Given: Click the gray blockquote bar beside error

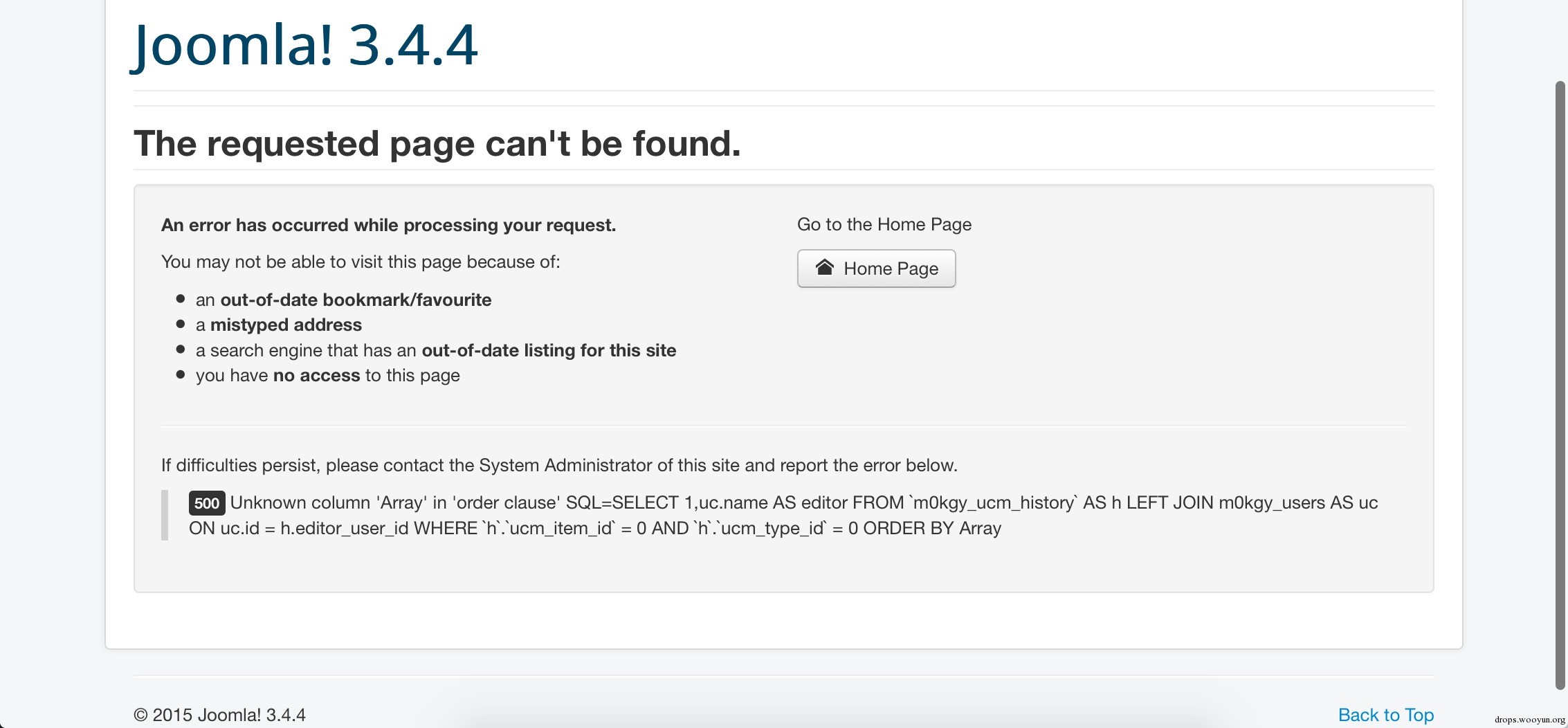Looking at the screenshot, I should pos(165,516).
